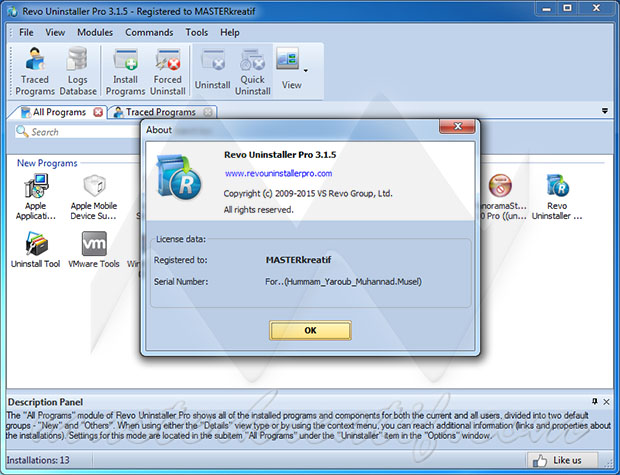The image size is (620, 475).
Task: Maximize the Revo Uninstaller window
Action: coord(567,8)
